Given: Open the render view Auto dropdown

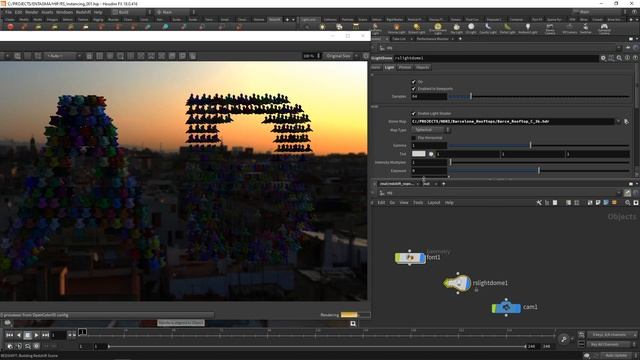Looking at the screenshot, I should click(x=63, y=56).
